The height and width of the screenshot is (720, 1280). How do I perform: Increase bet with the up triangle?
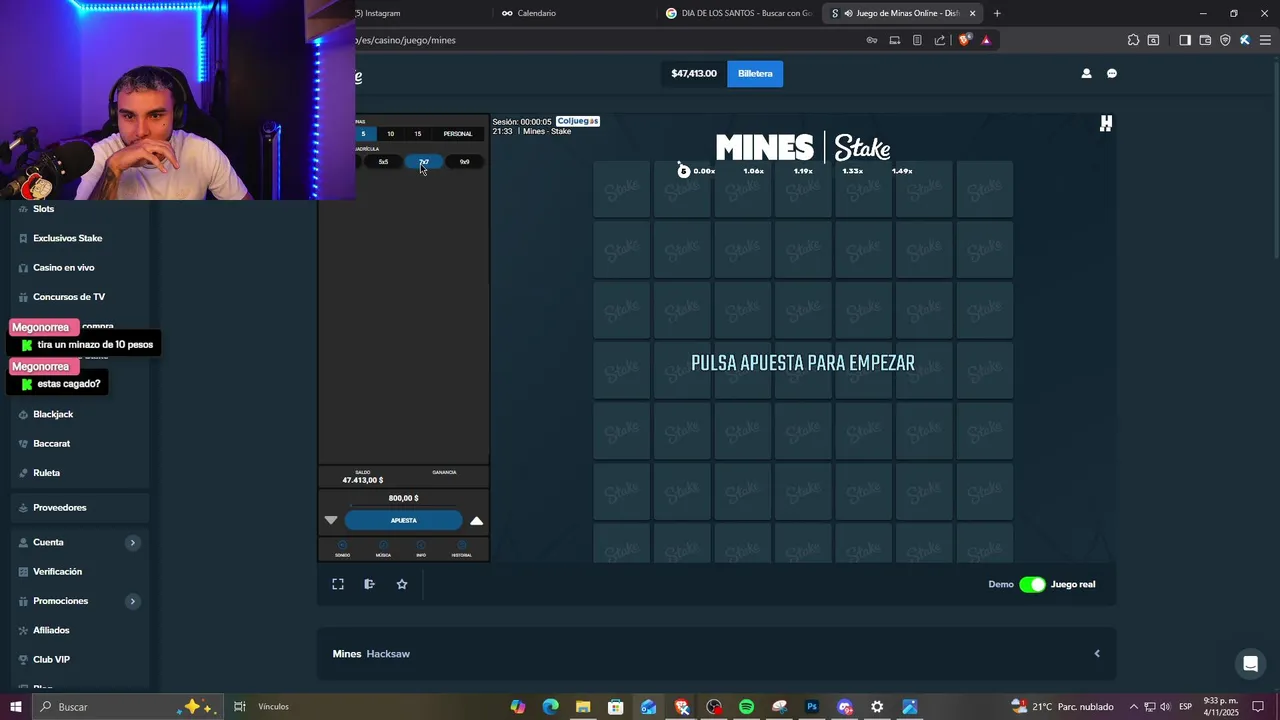point(476,520)
